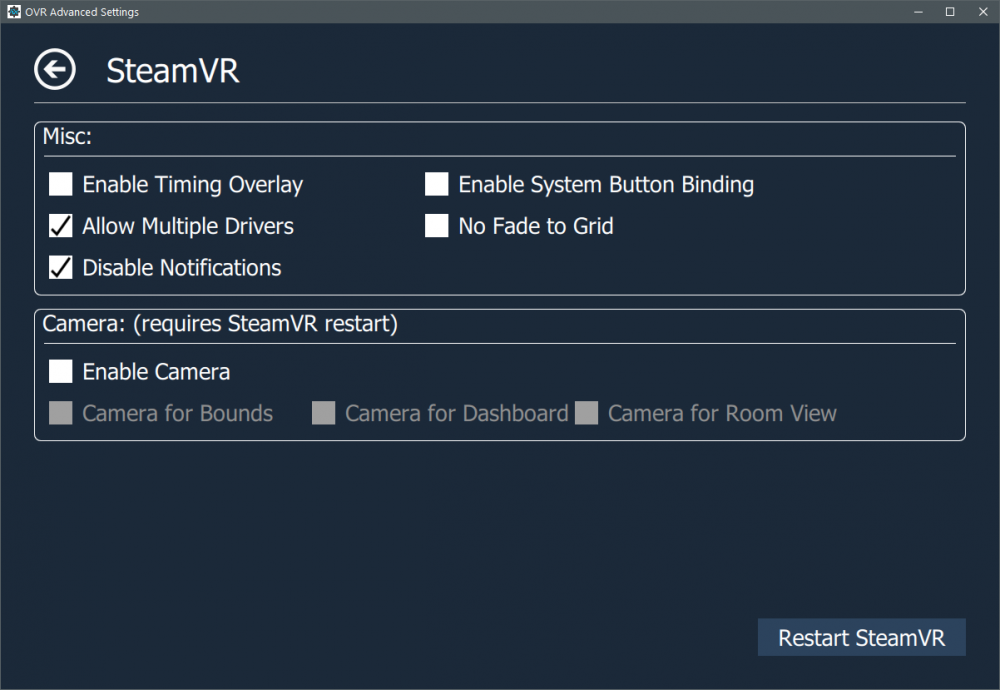Click the OVR Advanced Settings title bar icon

tap(13, 11)
